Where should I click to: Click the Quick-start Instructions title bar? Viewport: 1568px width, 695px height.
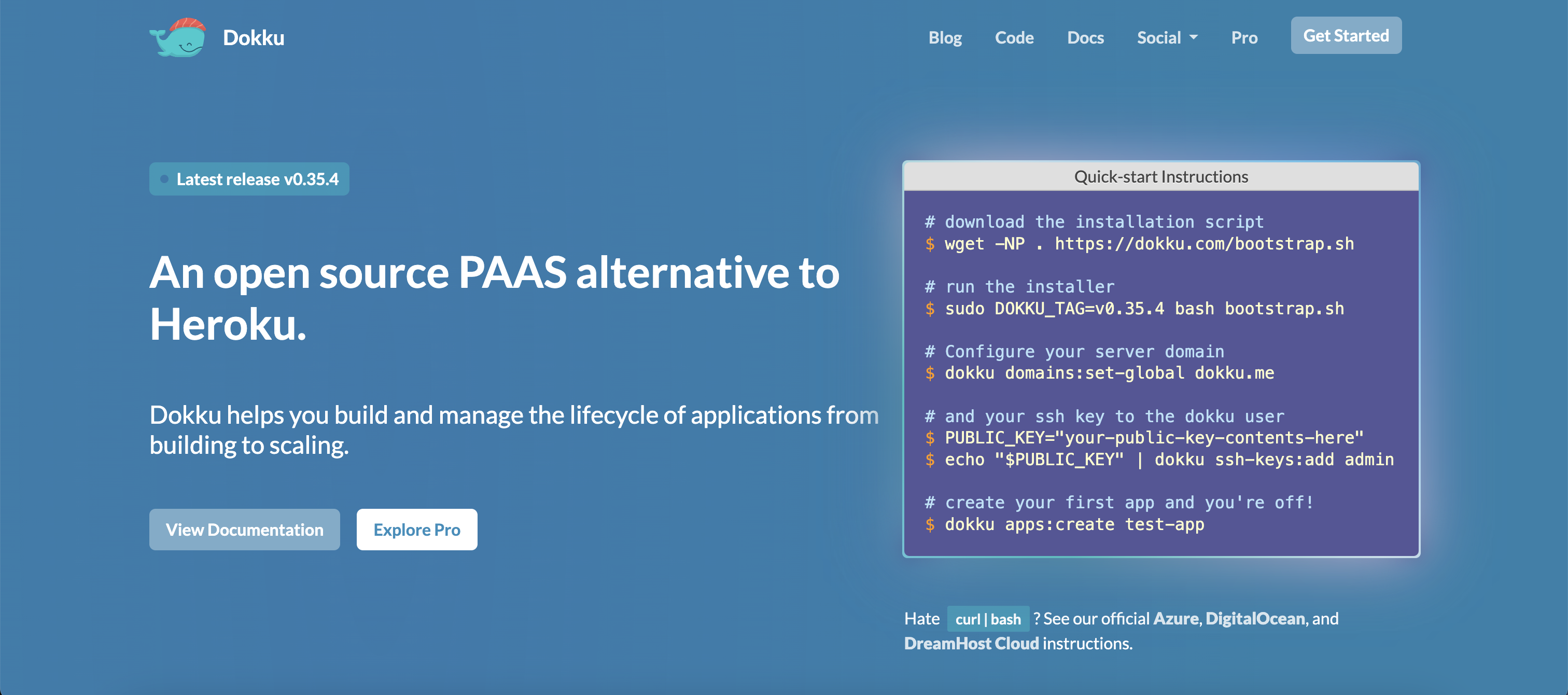tap(1161, 177)
